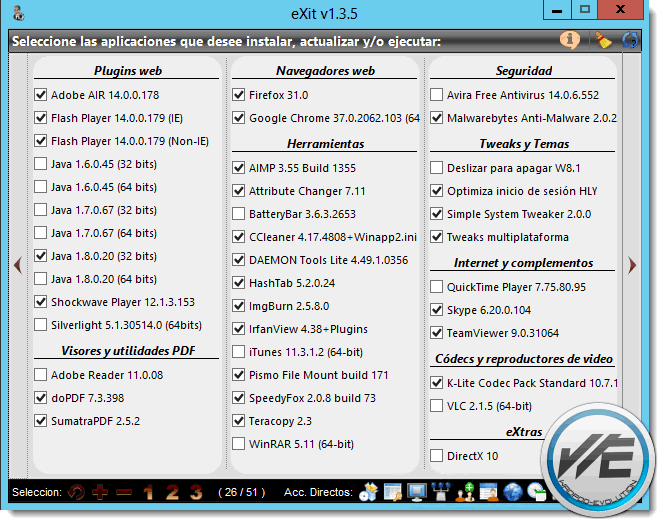Screen dimensions: 664x525
Task: Close the eXit v1.3.5 window
Action: tap(620, 10)
